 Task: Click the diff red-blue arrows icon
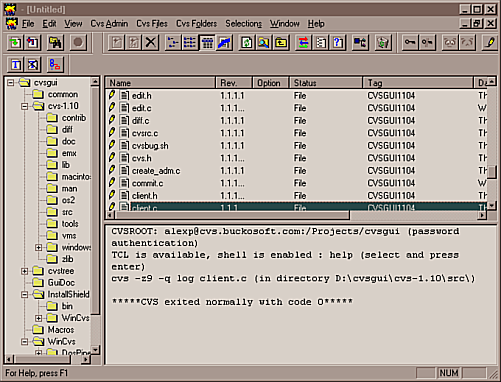[303, 42]
